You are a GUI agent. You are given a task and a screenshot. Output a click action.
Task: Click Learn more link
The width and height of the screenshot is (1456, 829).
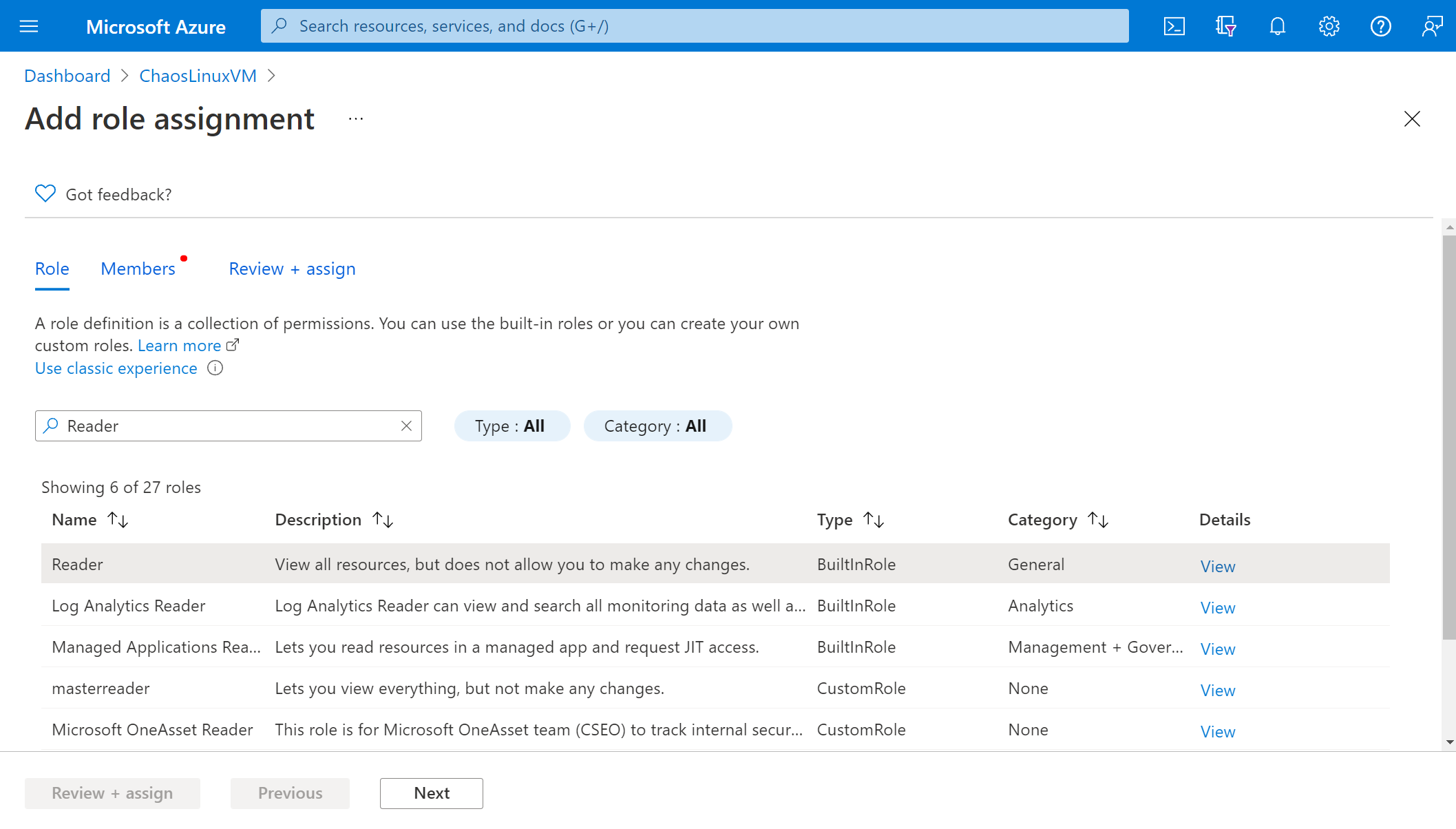(x=180, y=345)
